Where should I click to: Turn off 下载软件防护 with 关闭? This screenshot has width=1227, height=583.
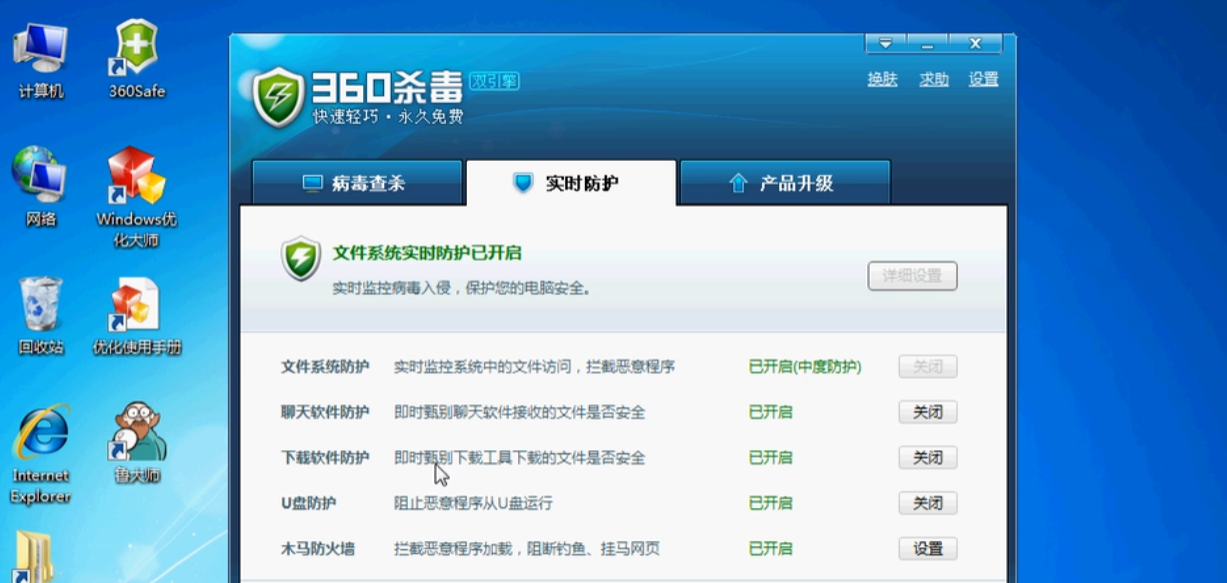pos(928,458)
